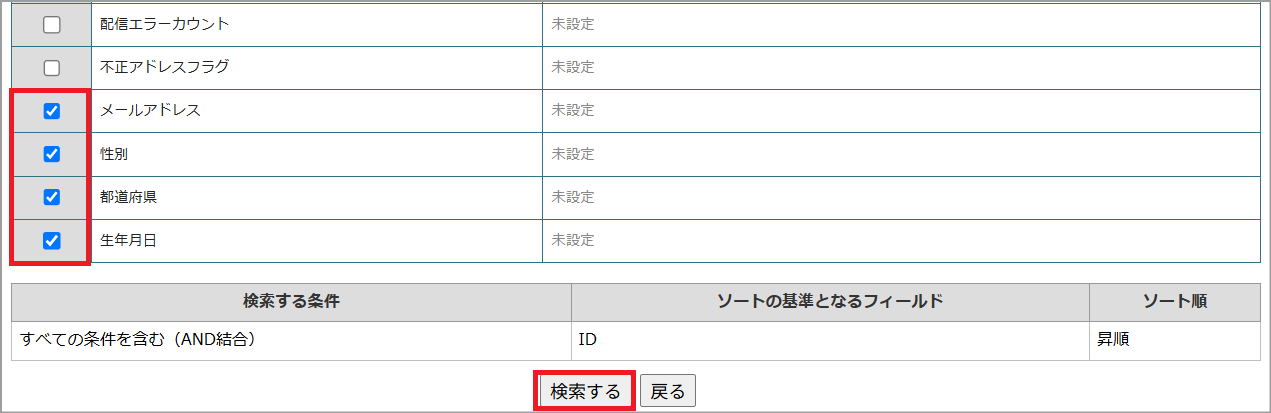Image resolution: width=1271 pixels, height=413 pixels.
Task: Untick the 性別 checkbox
Action: [x=52, y=154]
